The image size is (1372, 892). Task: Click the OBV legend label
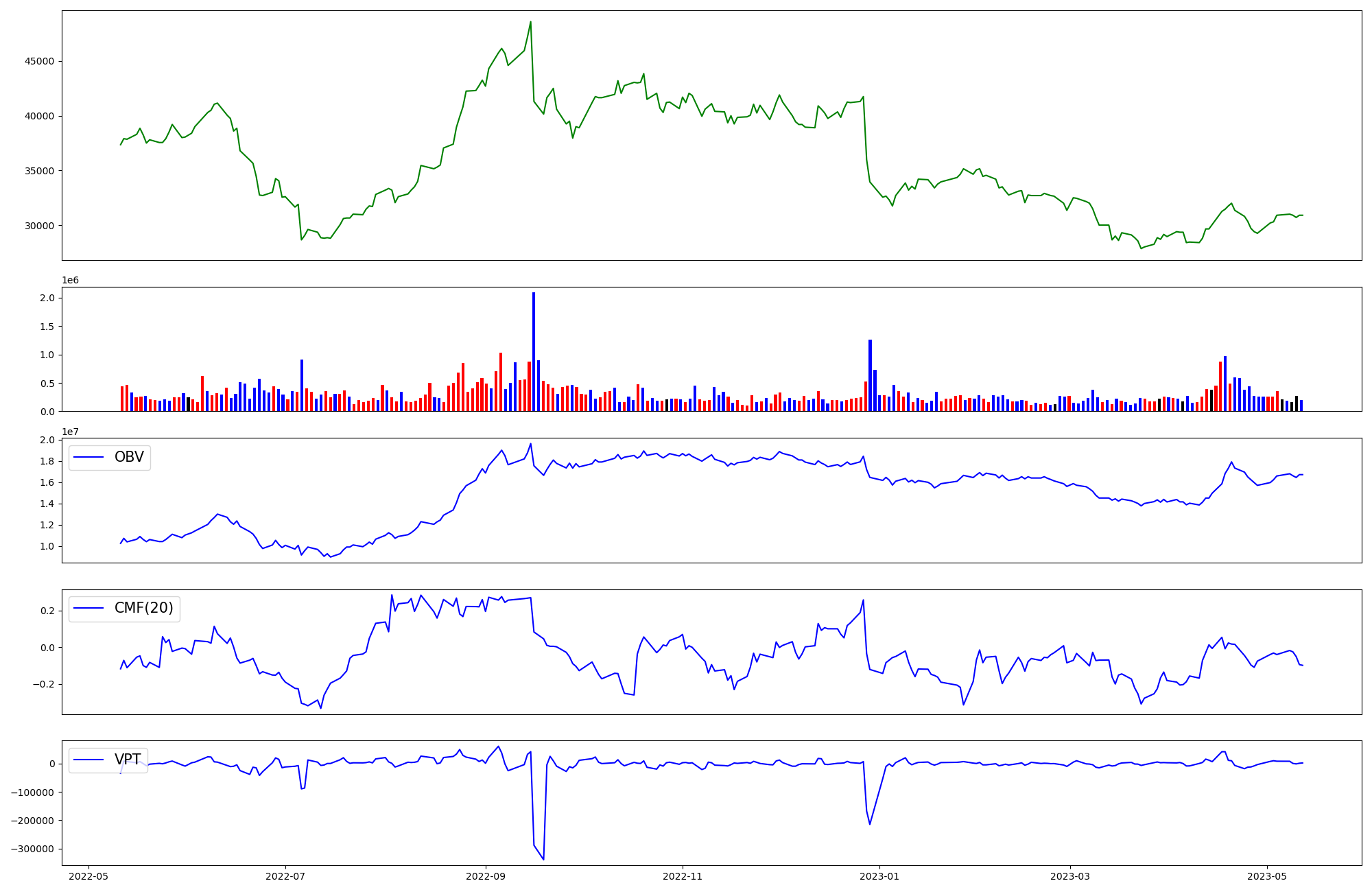[x=129, y=457]
